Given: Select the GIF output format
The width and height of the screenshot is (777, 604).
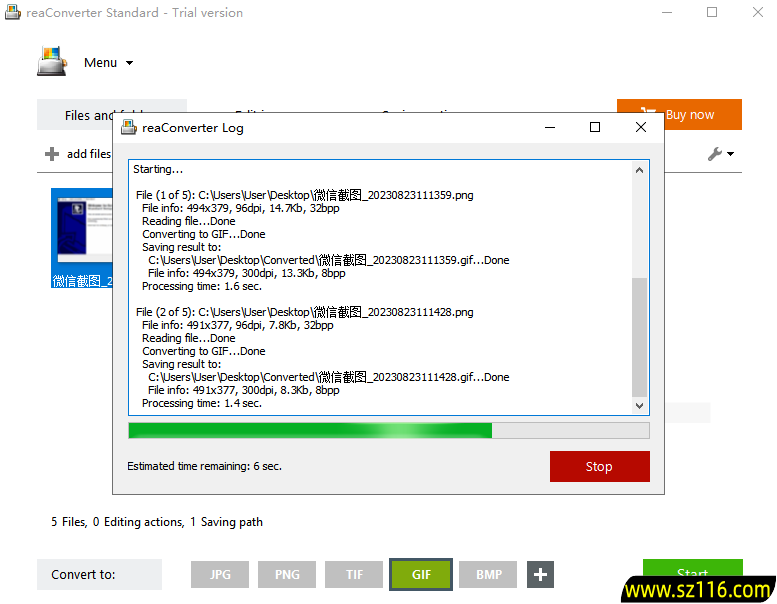Looking at the screenshot, I should (421, 574).
